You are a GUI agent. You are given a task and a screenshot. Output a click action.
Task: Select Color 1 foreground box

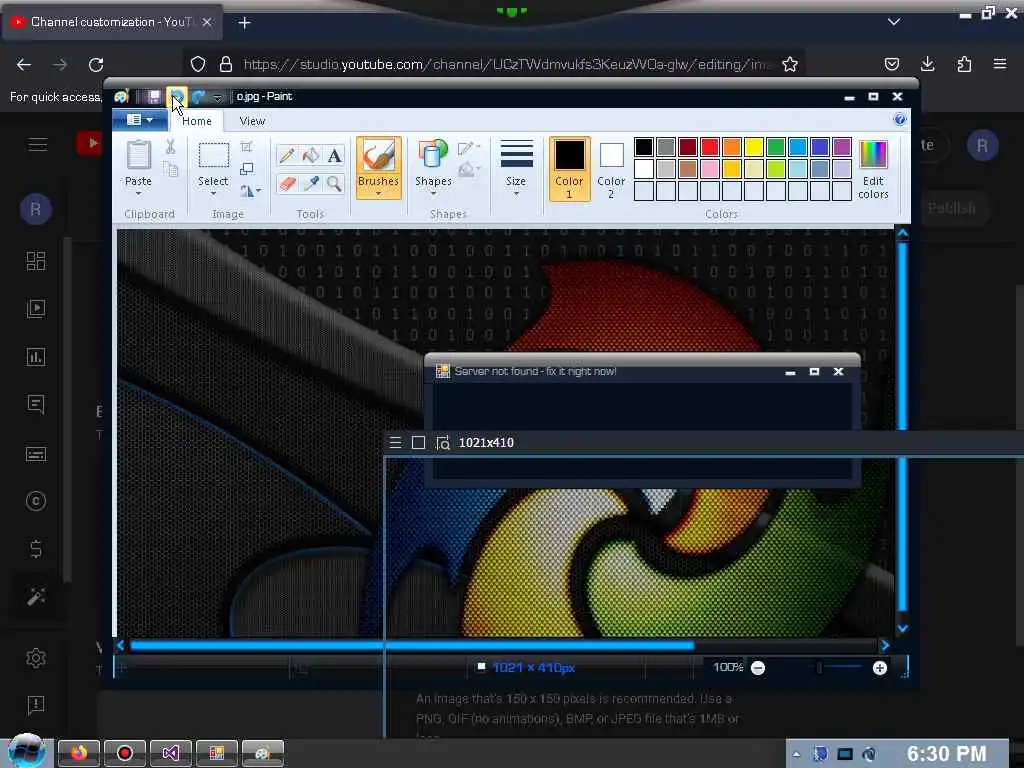point(569,169)
